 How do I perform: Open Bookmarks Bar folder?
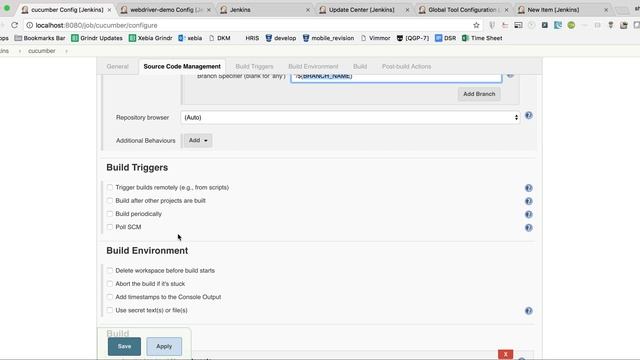(x=40, y=38)
